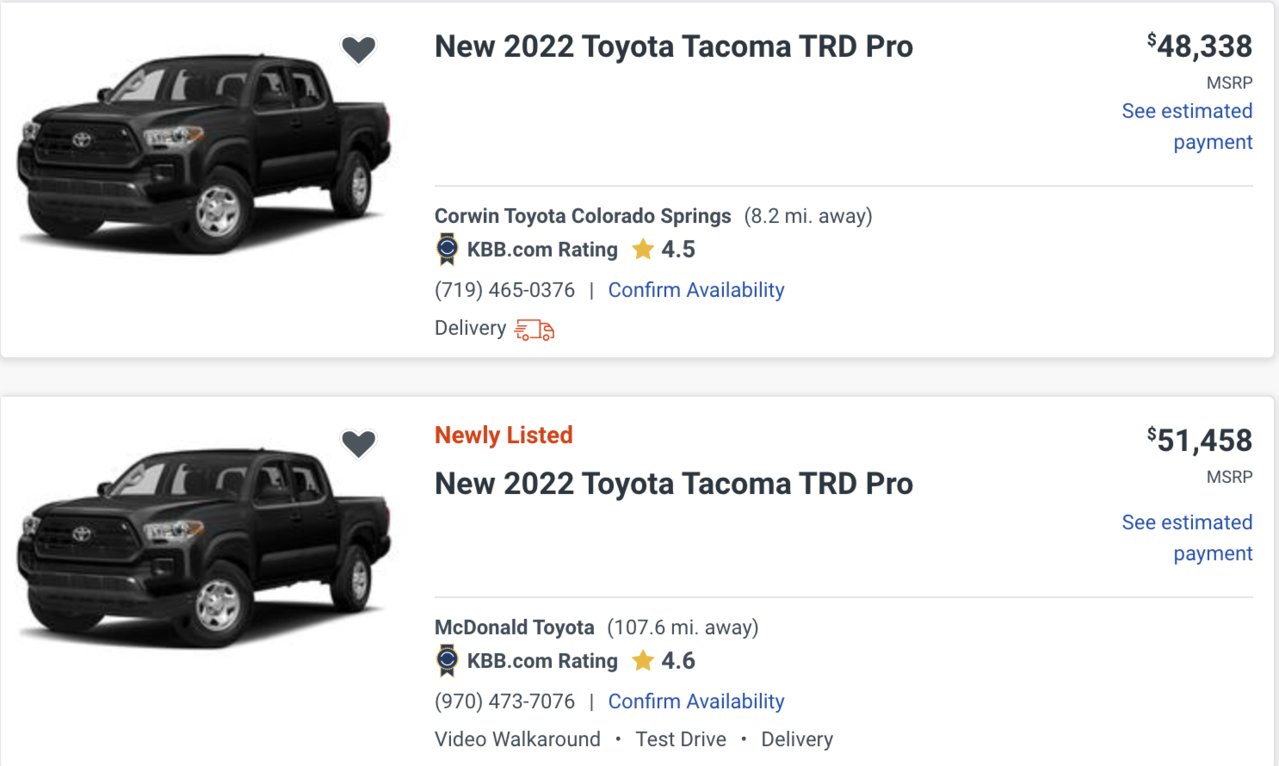Save the $48,338 Tacoma with heart icon
The width and height of the screenshot is (1279, 766).
click(358, 49)
